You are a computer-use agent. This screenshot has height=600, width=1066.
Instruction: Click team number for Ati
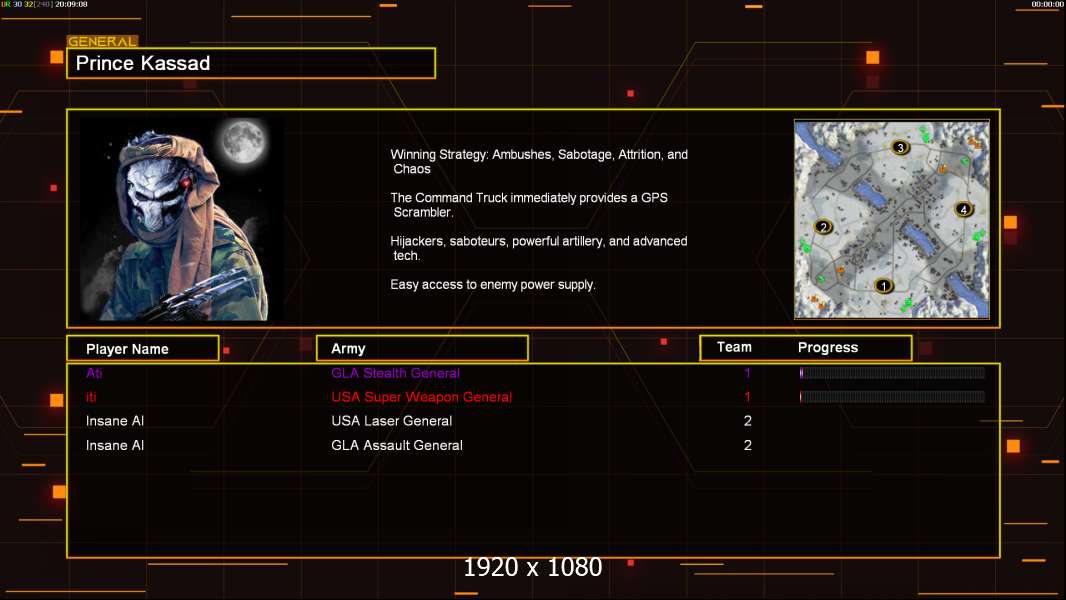pos(747,372)
